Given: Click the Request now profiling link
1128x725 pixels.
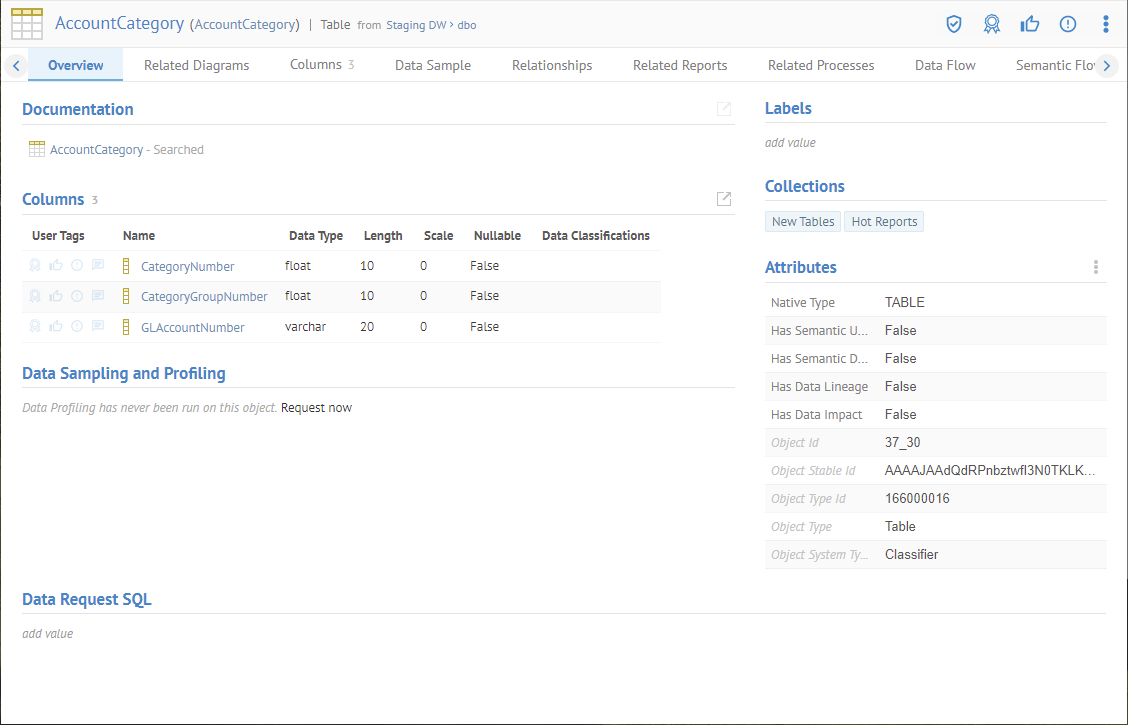Looking at the screenshot, I should coord(316,407).
